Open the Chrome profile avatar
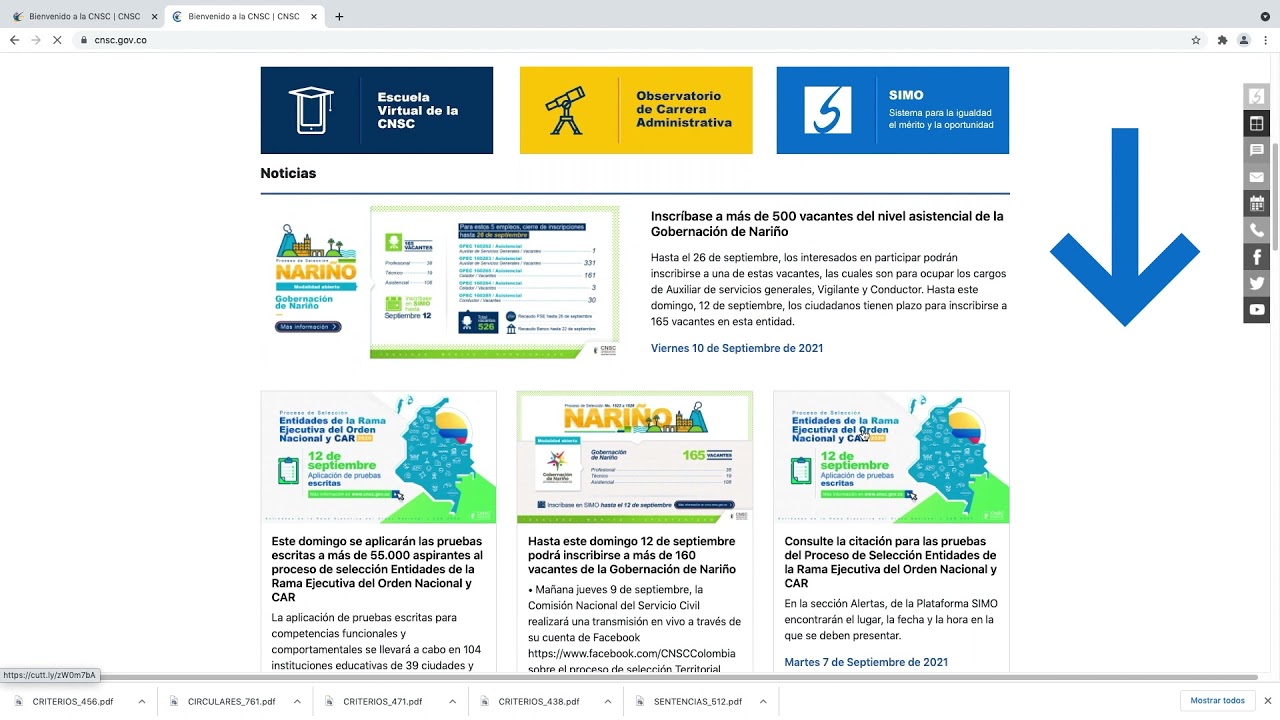Viewport: 1280px width, 720px height. coord(1244,40)
